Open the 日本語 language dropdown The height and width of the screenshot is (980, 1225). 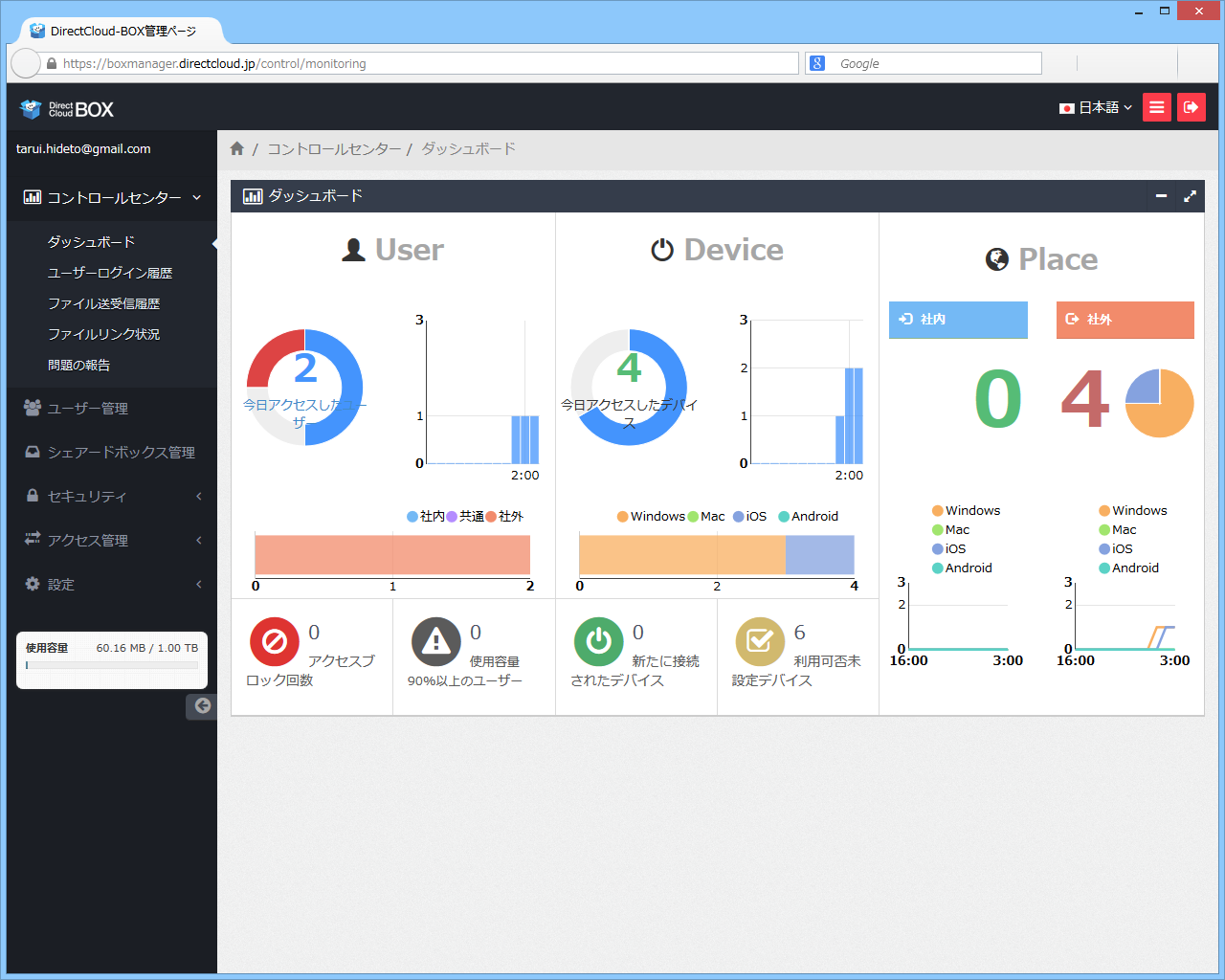(x=1095, y=107)
